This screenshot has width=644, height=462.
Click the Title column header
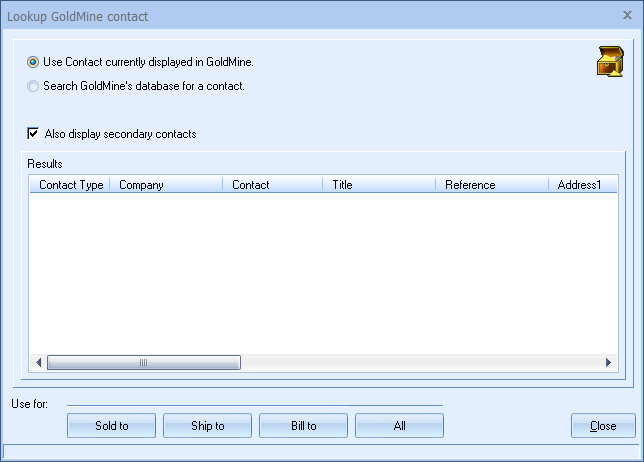pyautogui.click(x=378, y=185)
